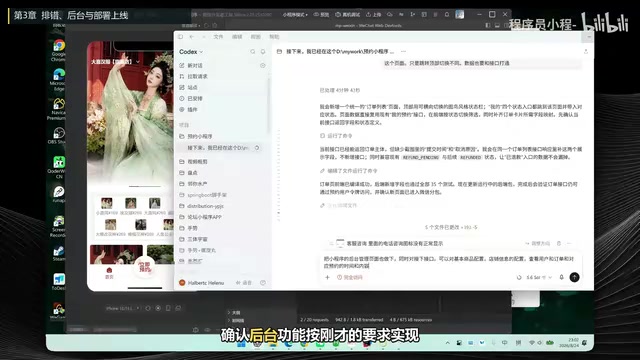The height and width of the screenshot is (360, 640).
Task: Select the 预约小程序 project folder
Action: click(x=200, y=136)
